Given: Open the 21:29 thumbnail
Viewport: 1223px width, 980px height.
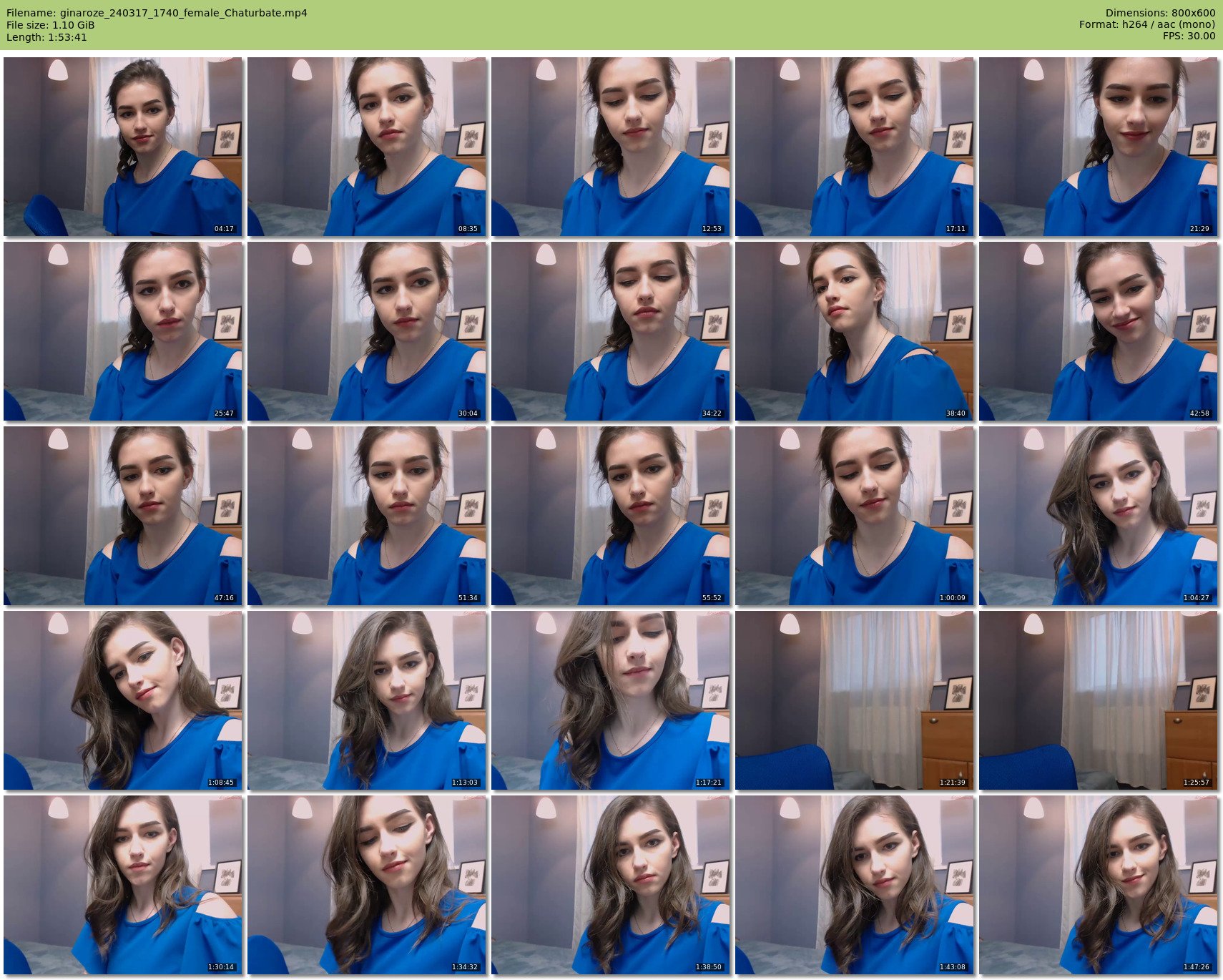Looking at the screenshot, I should pyautogui.click(x=1099, y=147).
